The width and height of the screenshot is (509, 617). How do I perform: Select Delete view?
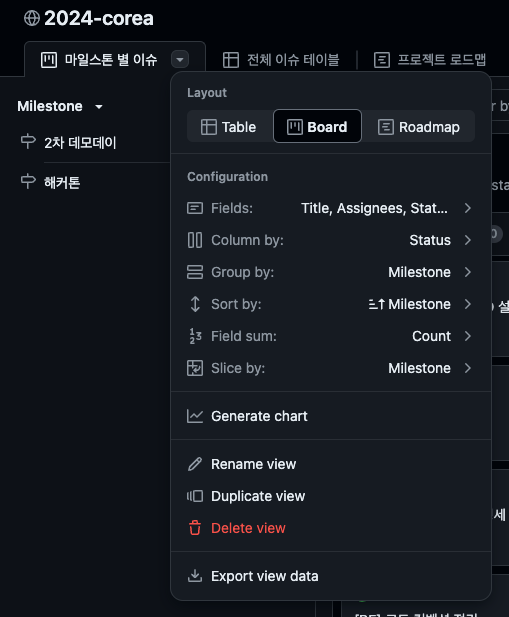click(x=330, y=528)
